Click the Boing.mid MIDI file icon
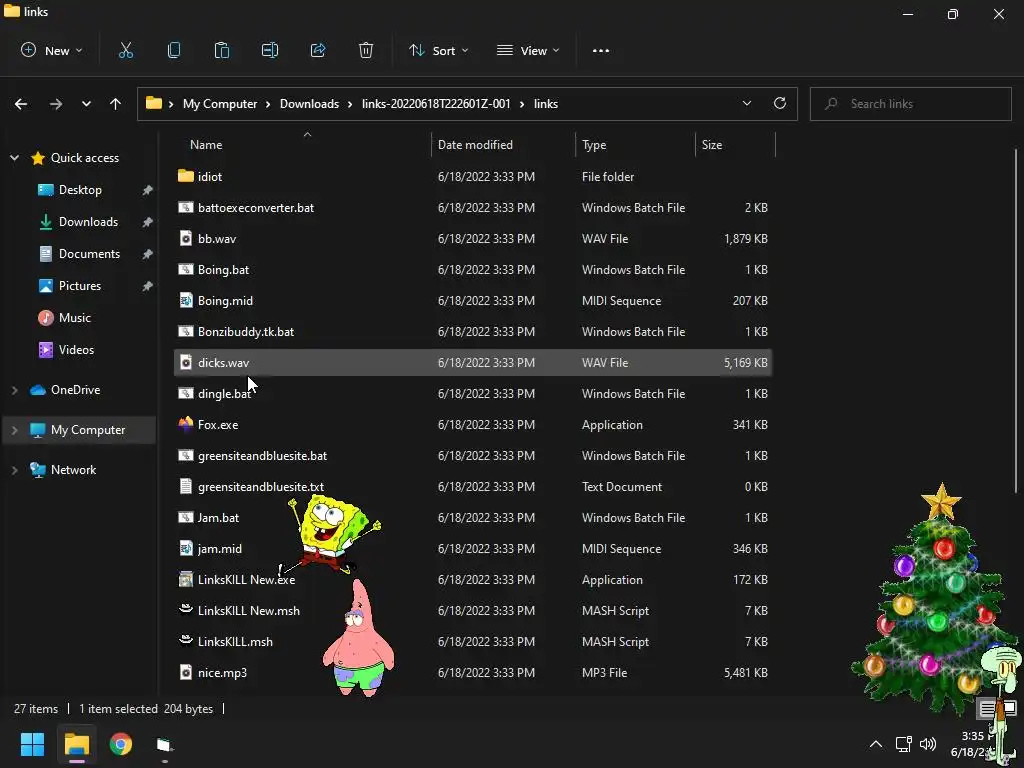This screenshot has width=1024, height=768. coord(186,300)
